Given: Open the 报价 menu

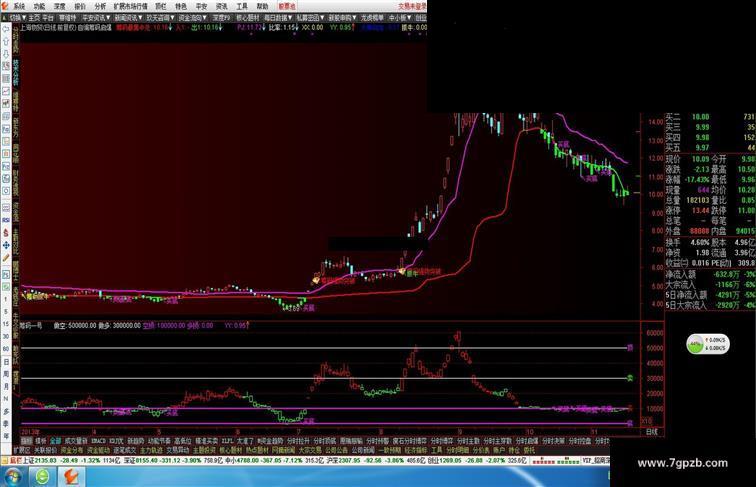Looking at the screenshot, I should pos(80,6).
